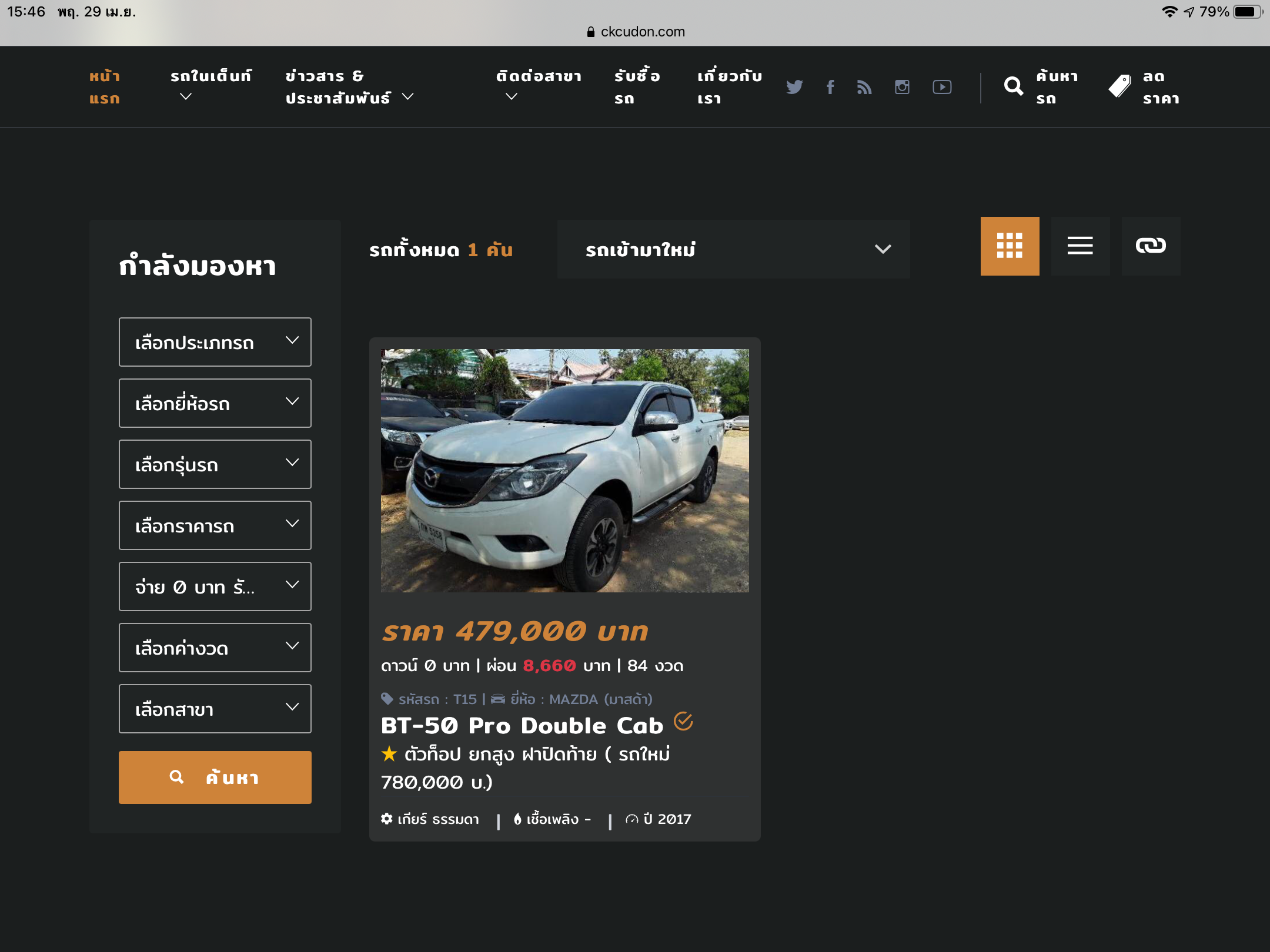Click the Instagram icon in header
Viewport: 1270px width, 952px height.
[902, 87]
